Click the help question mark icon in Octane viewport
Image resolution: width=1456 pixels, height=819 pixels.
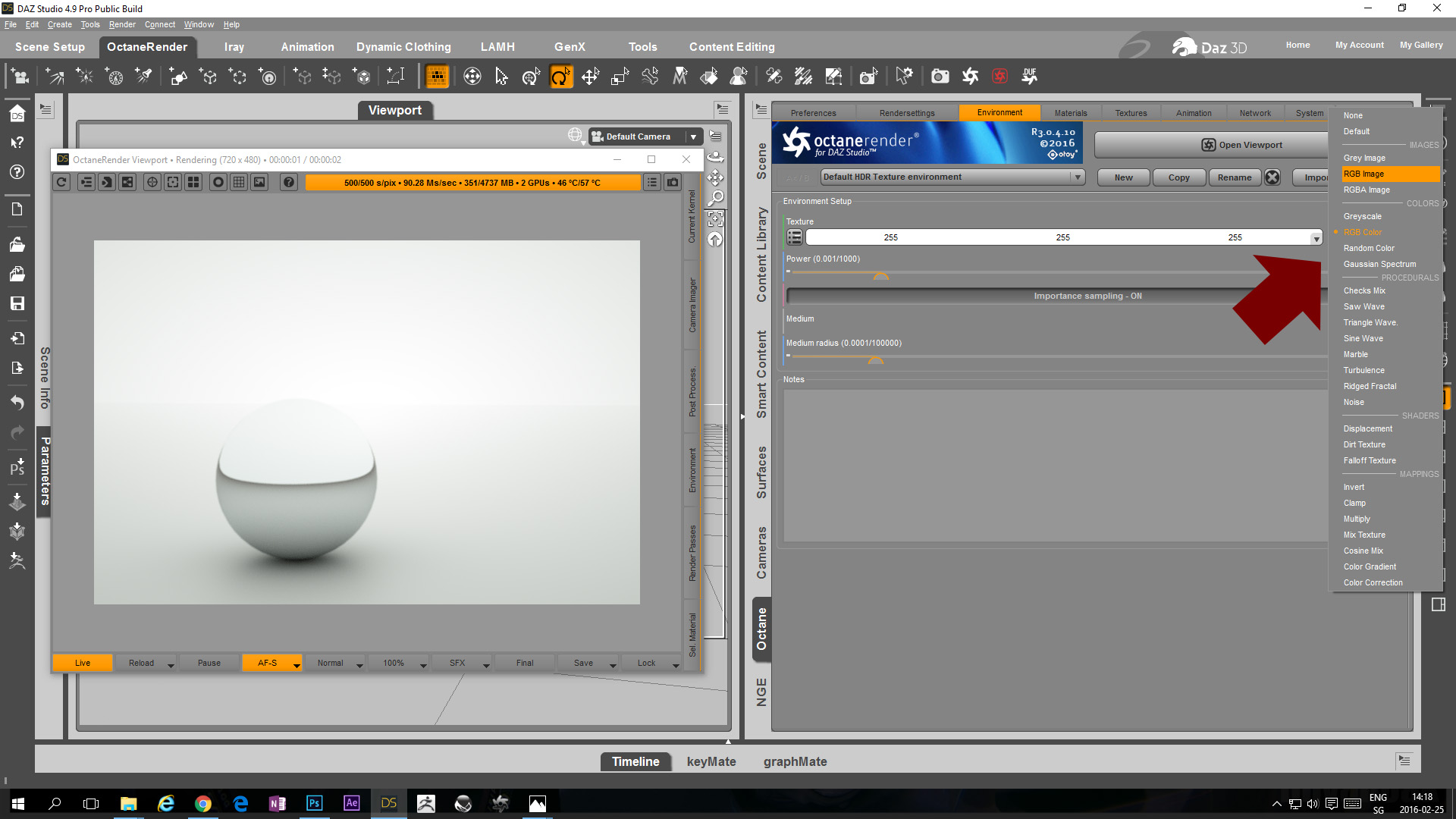(x=288, y=182)
